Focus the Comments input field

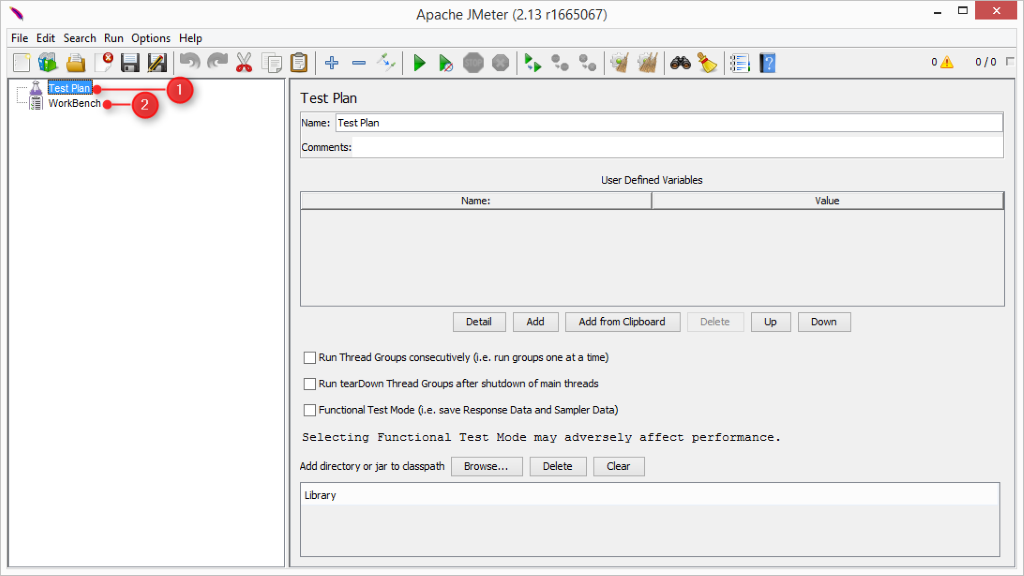[678, 148]
